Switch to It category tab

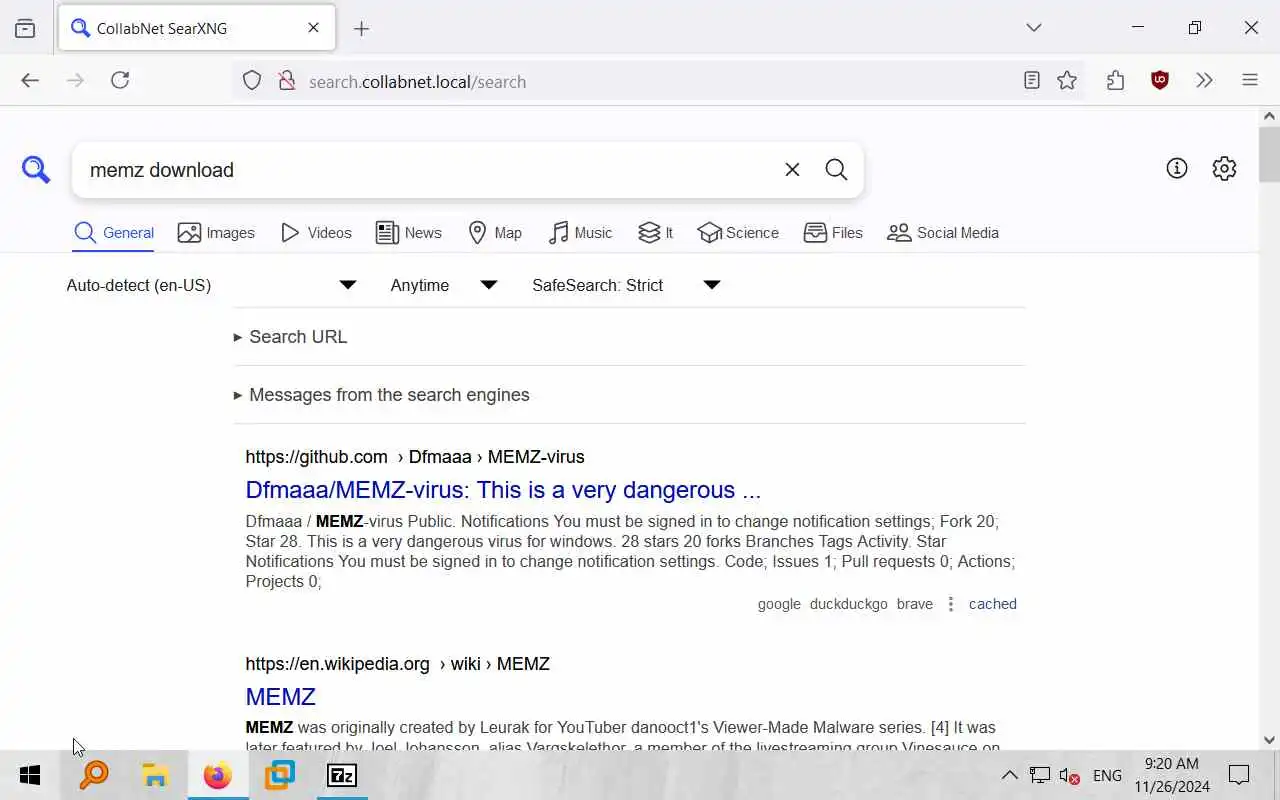[x=656, y=233]
